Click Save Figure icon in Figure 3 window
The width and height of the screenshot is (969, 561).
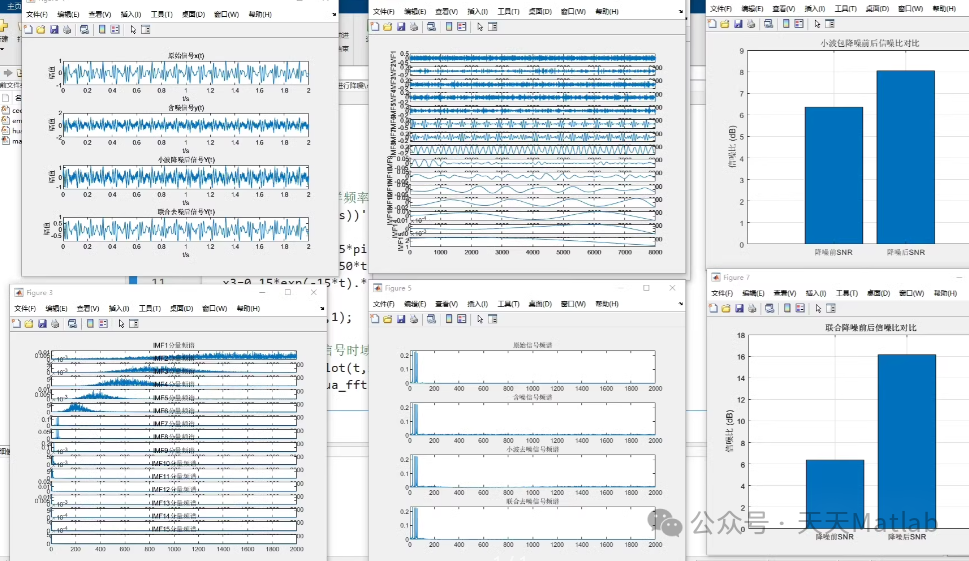tap(42, 323)
